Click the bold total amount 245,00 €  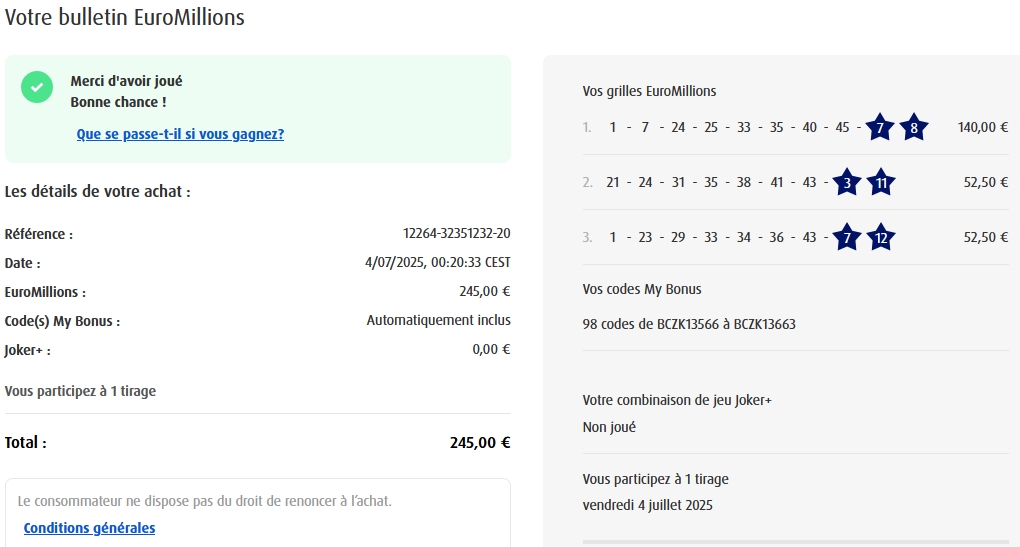[x=480, y=443]
